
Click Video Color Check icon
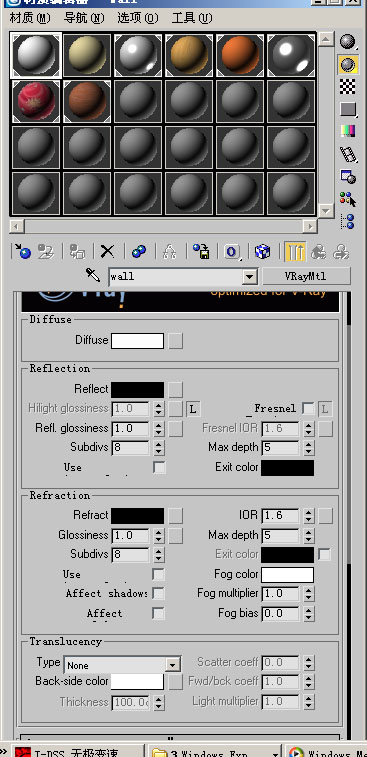tap(348, 131)
